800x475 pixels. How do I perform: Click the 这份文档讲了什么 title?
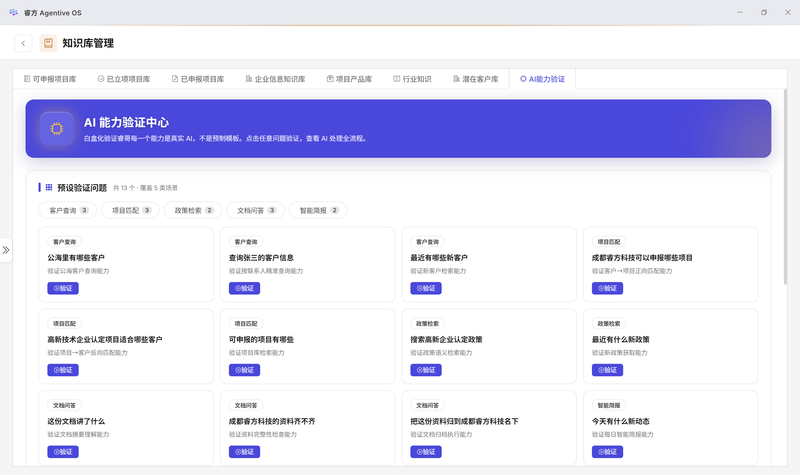[x=76, y=421]
